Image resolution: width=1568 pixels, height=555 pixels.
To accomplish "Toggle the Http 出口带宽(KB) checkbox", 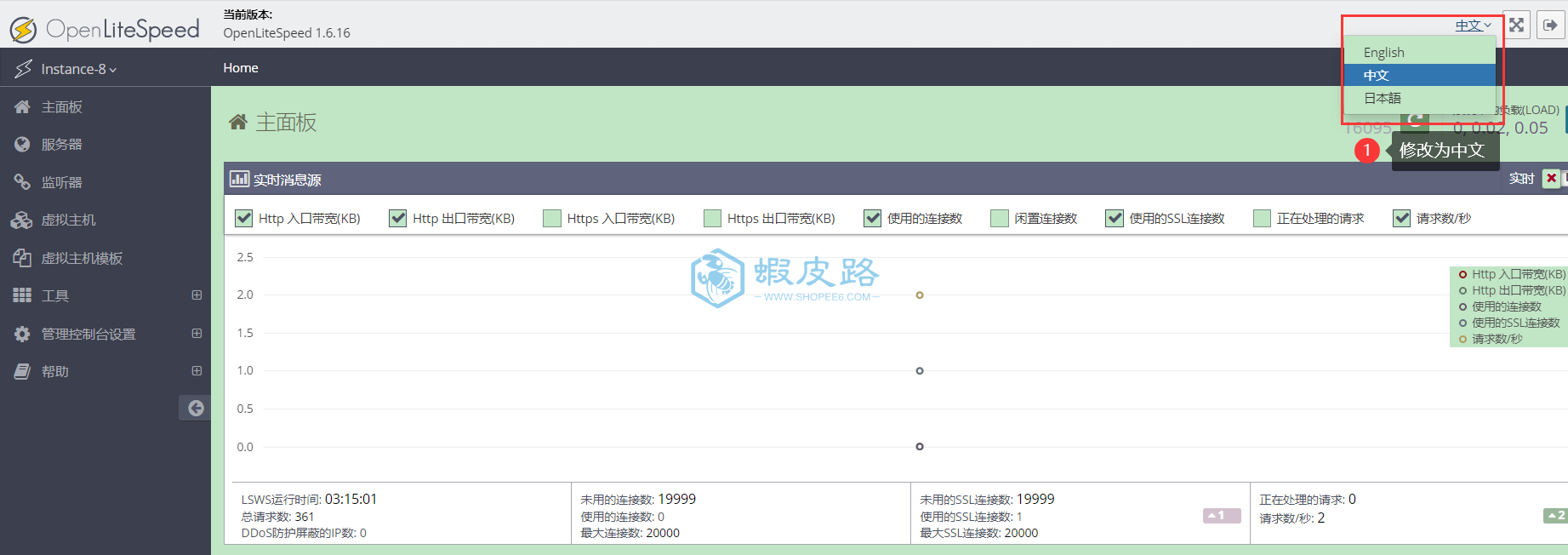I will [397, 218].
